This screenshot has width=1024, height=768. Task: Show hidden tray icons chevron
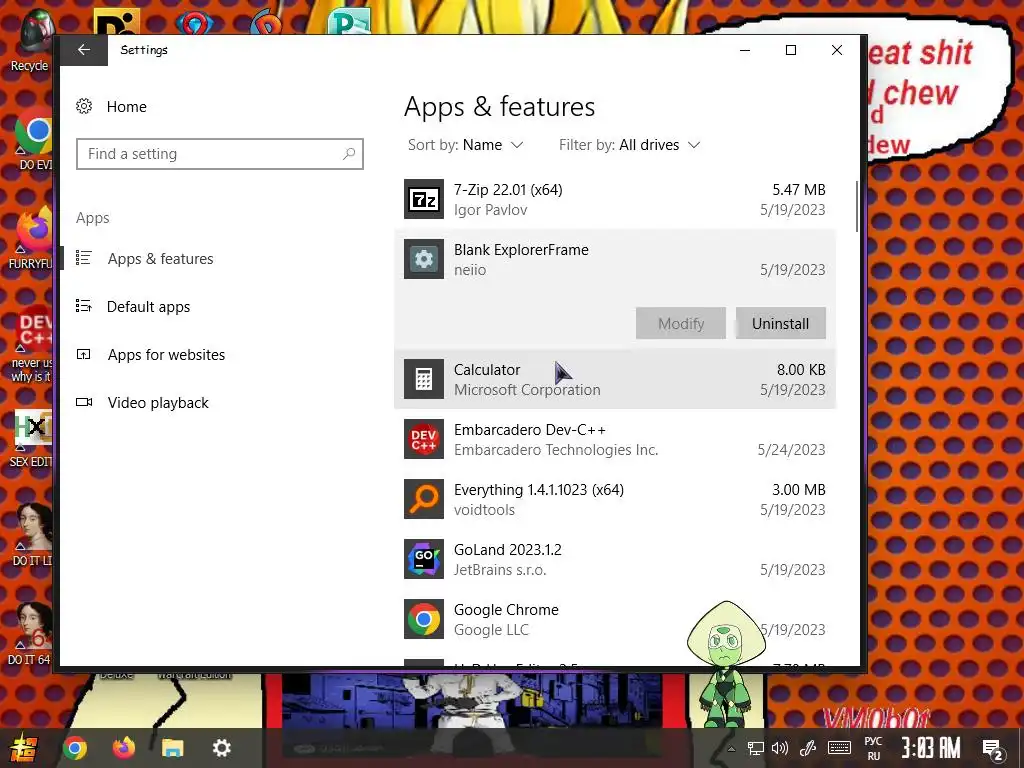[731, 749]
